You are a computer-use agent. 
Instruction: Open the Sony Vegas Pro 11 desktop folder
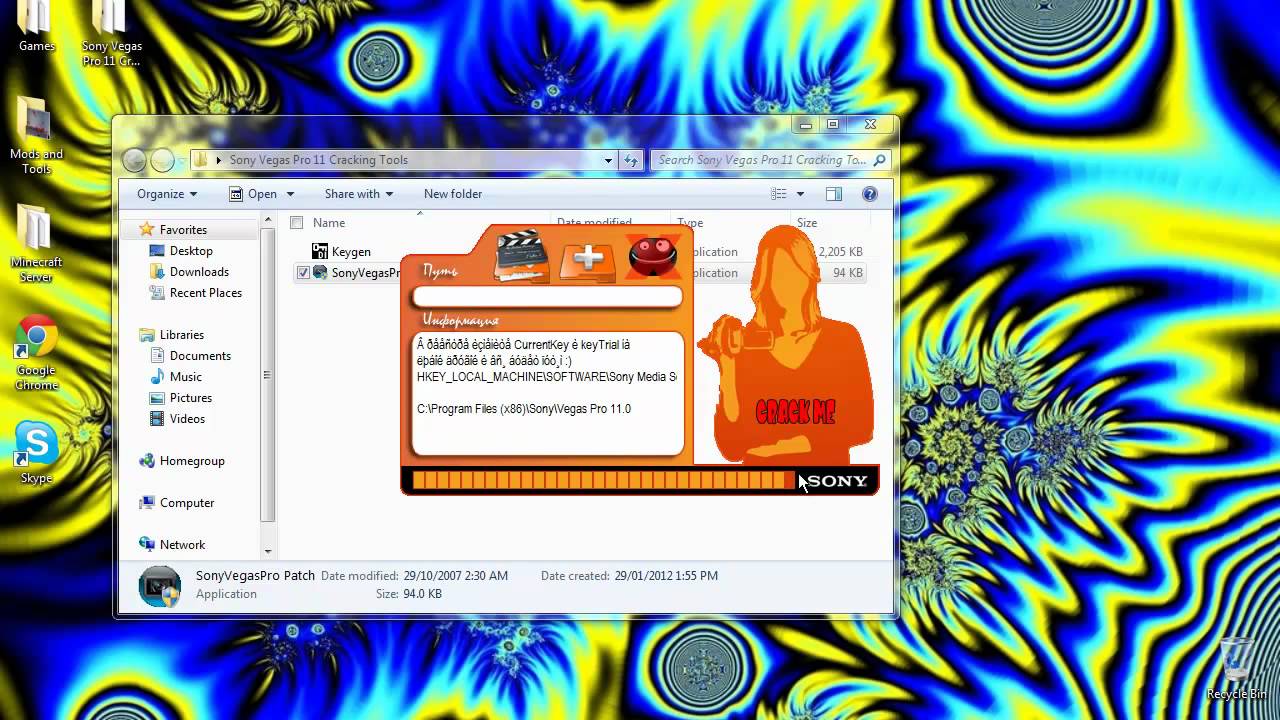(x=111, y=32)
